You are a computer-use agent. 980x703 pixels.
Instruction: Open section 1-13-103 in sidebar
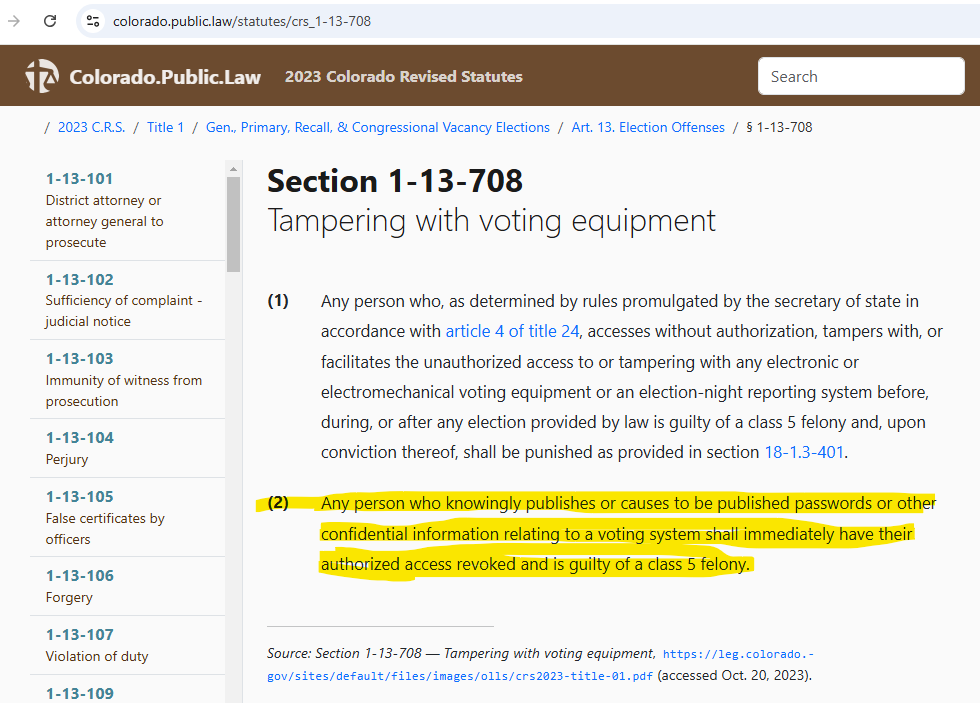[x=79, y=359]
